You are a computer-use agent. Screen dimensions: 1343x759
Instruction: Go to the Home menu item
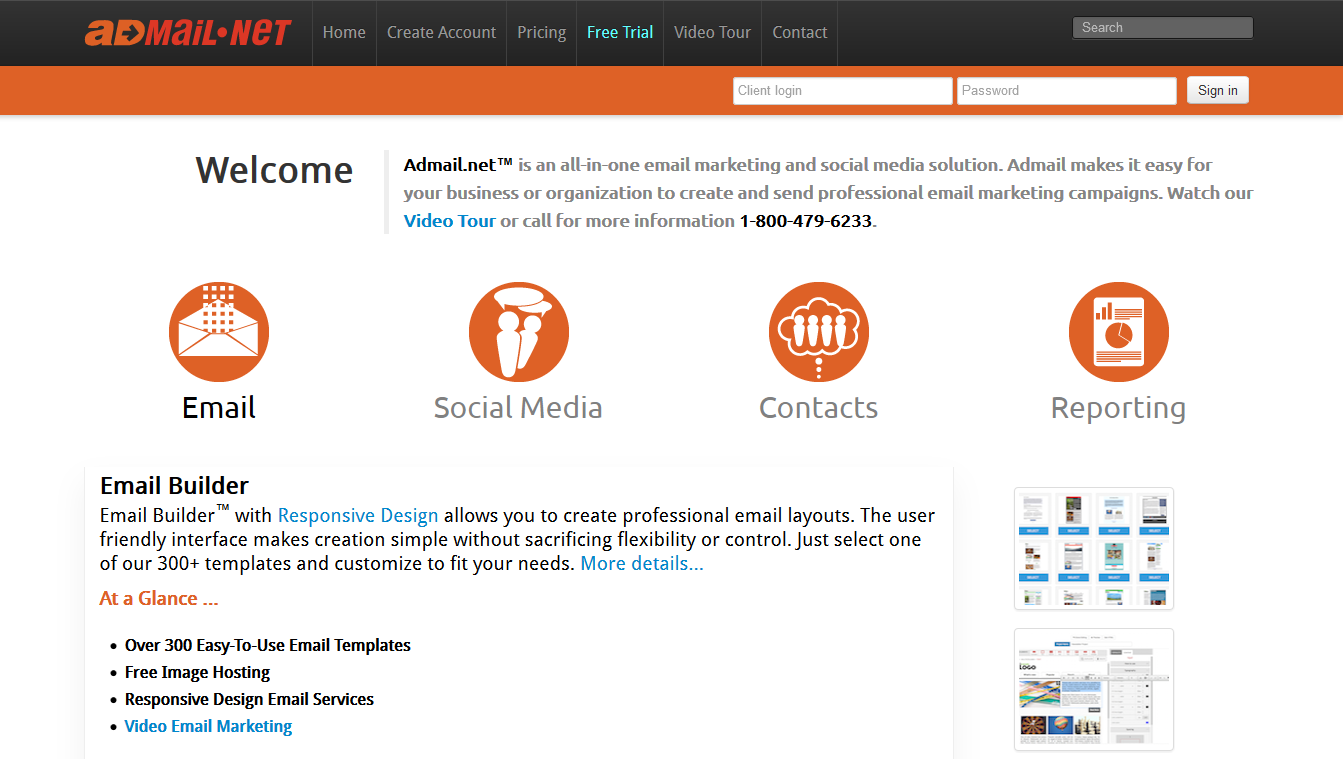tap(344, 33)
